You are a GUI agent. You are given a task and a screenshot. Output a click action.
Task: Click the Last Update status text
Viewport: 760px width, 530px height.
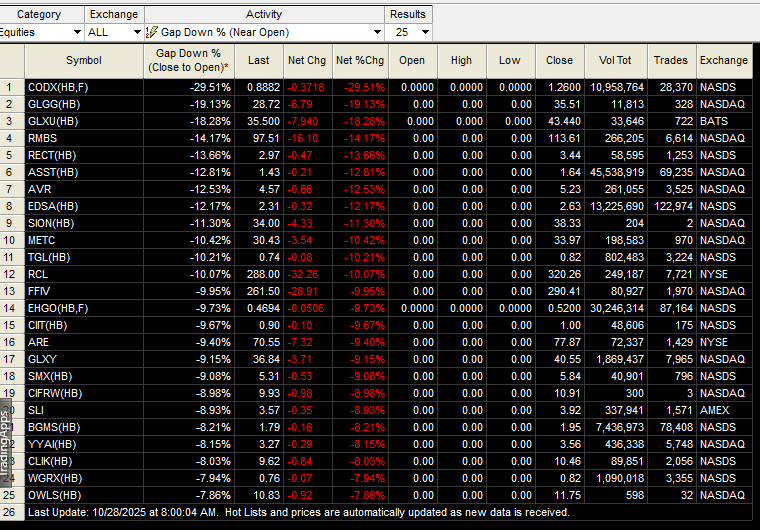(x=299, y=512)
